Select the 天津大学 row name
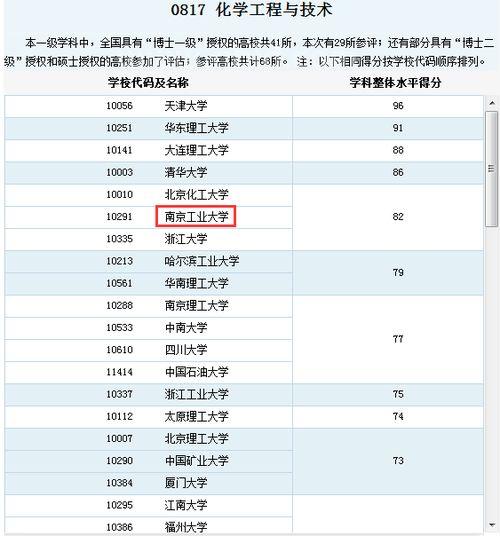The image size is (500, 536). pos(186,106)
